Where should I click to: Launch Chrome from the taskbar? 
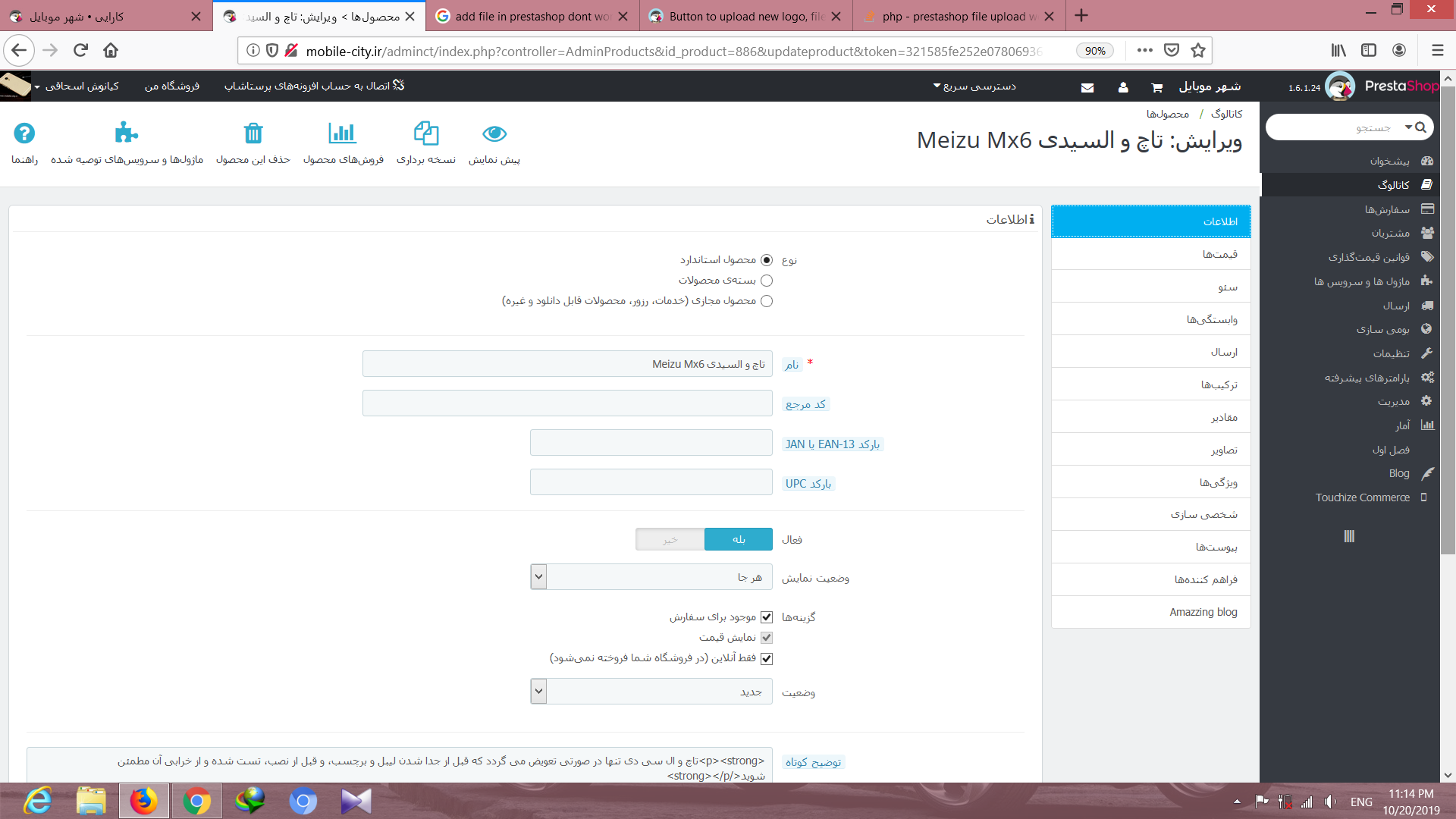[x=197, y=801]
